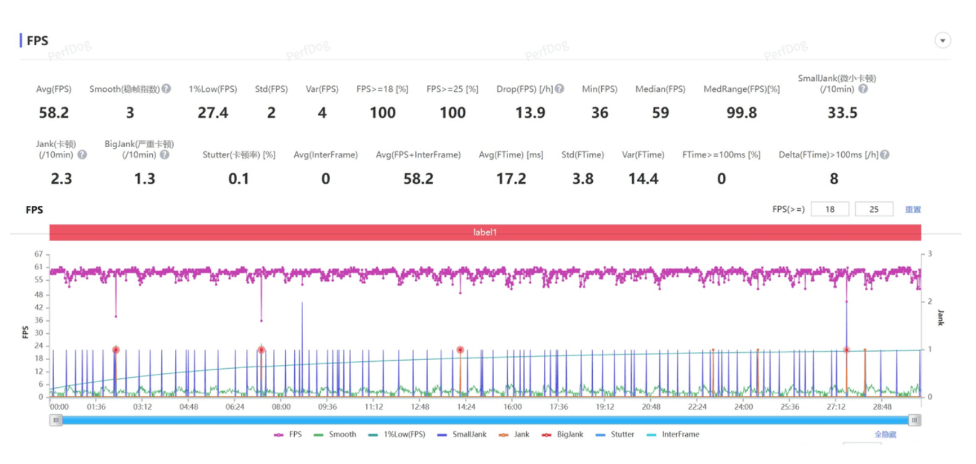Collapse the FPS panel with the top-right arrow
This screenshot has width=976, height=464.
point(941,40)
